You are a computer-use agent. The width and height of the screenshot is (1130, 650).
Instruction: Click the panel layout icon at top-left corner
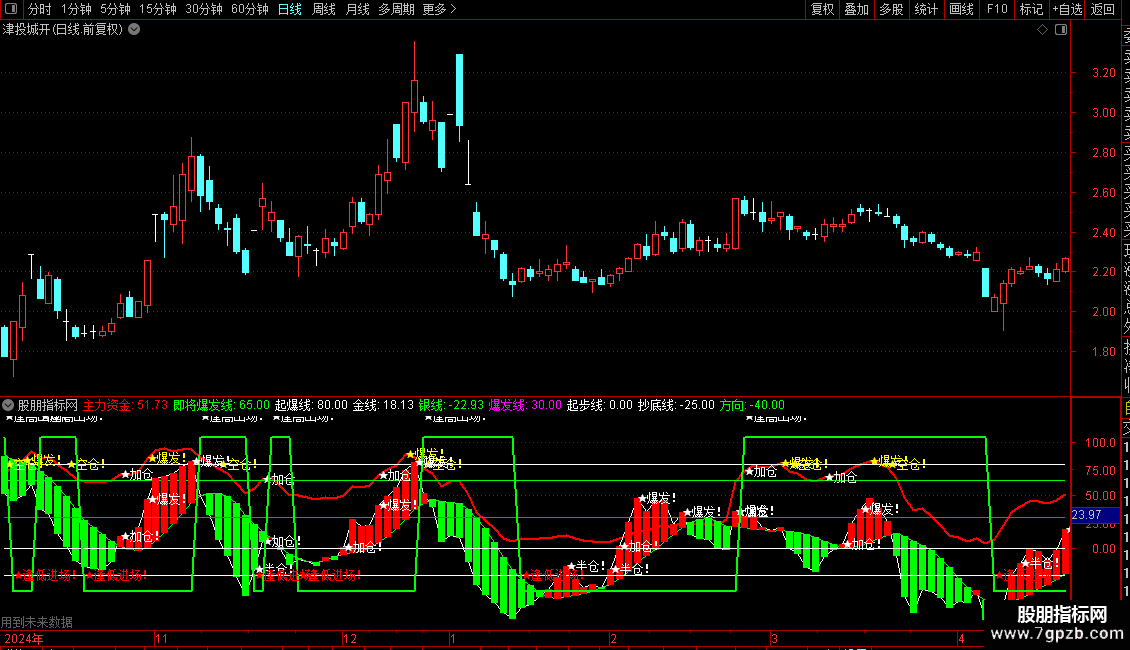point(11,9)
